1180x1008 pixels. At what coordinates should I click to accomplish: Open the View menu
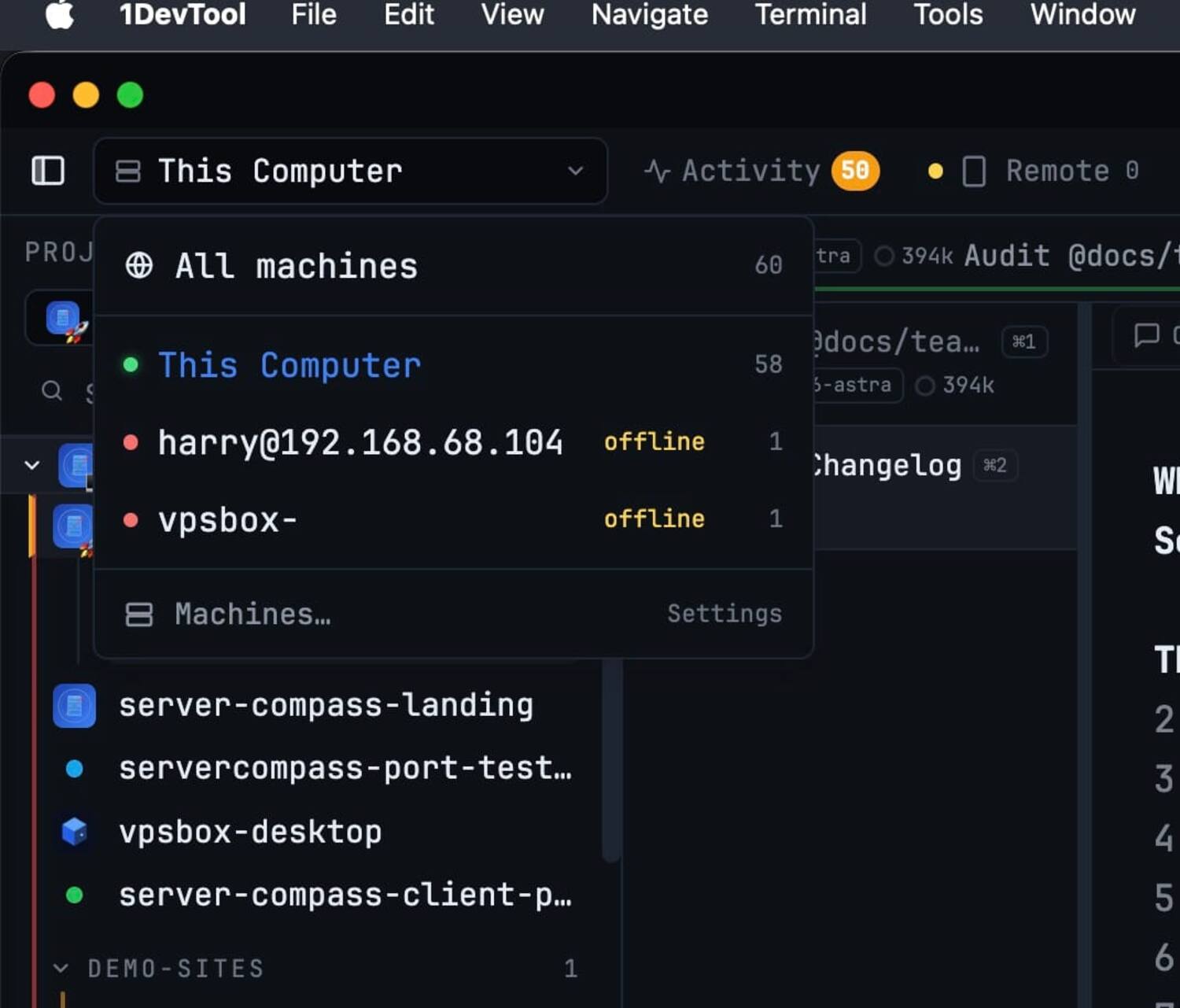pyautogui.click(x=512, y=15)
